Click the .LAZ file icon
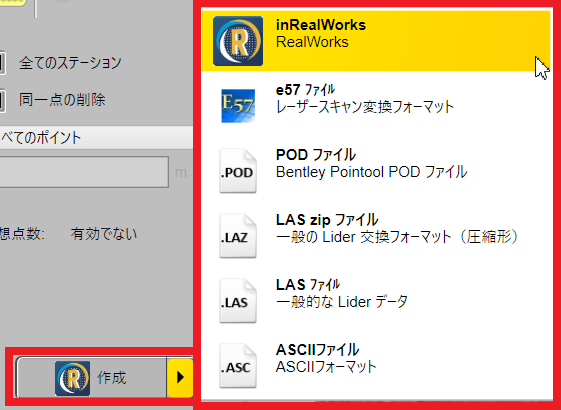The width and height of the screenshot is (561, 410). (x=238, y=236)
